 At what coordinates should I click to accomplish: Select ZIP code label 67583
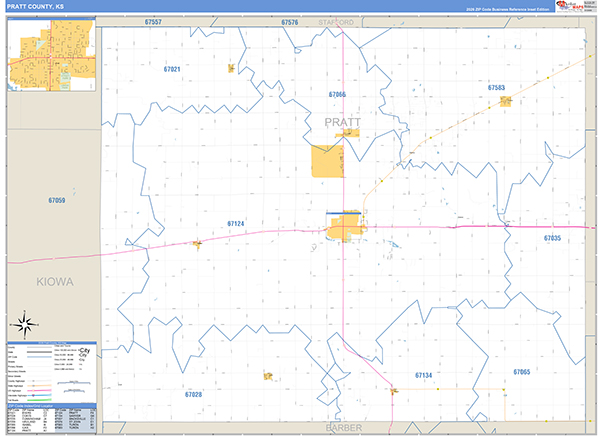click(496, 88)
